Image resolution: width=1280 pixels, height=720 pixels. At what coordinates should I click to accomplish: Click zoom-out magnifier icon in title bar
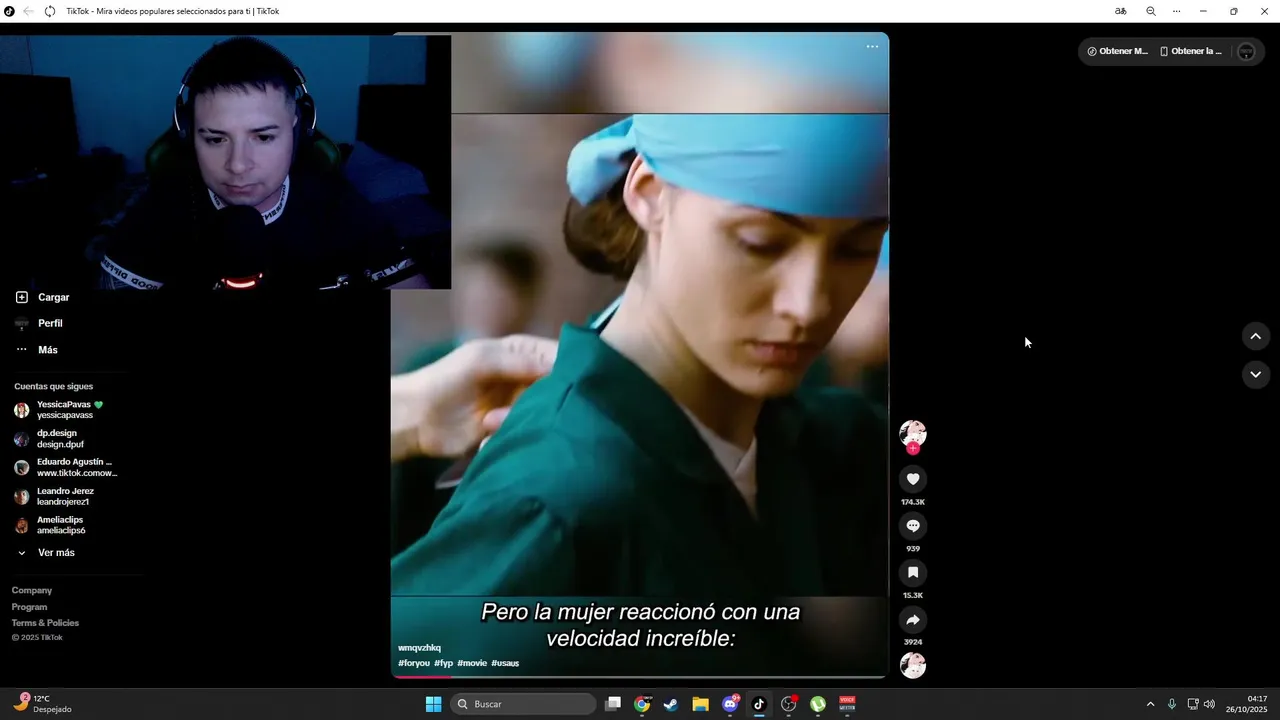[1150, 11]
